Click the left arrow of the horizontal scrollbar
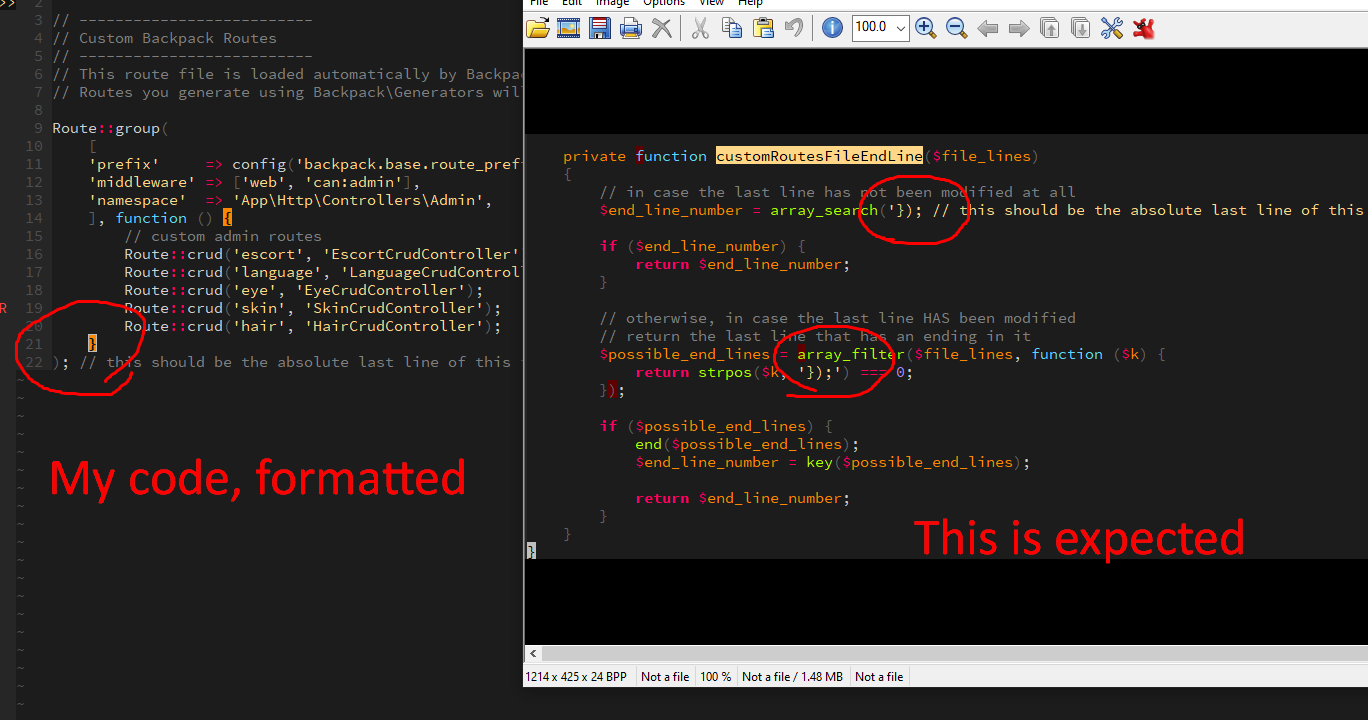 click(x=532, y=653)
